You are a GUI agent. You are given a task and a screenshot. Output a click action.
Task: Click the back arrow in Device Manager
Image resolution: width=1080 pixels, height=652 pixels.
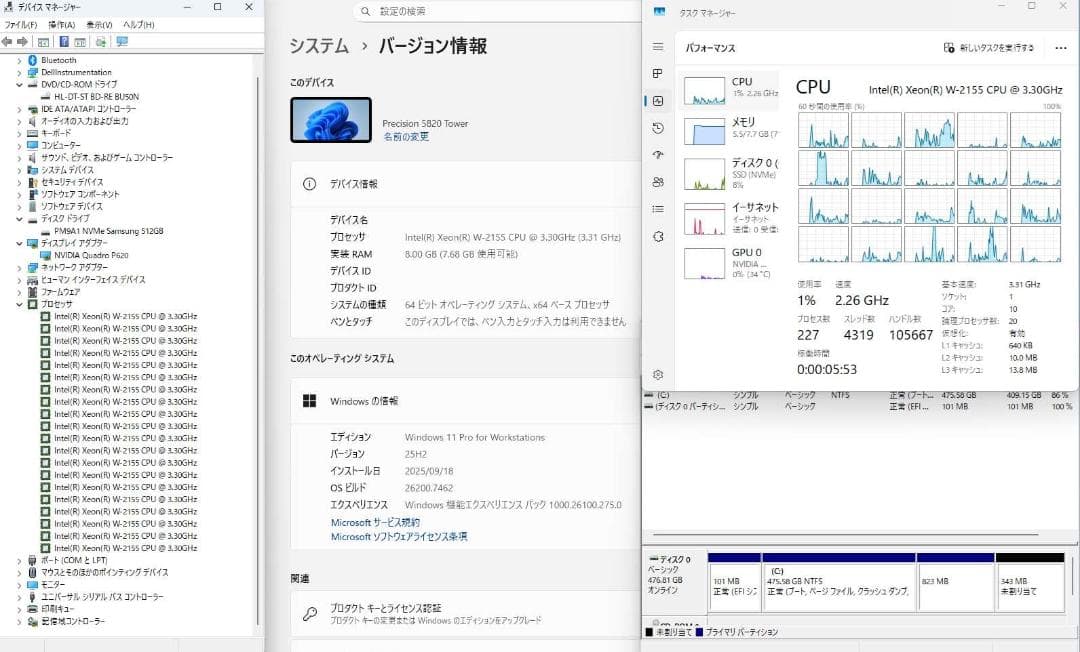9,41
